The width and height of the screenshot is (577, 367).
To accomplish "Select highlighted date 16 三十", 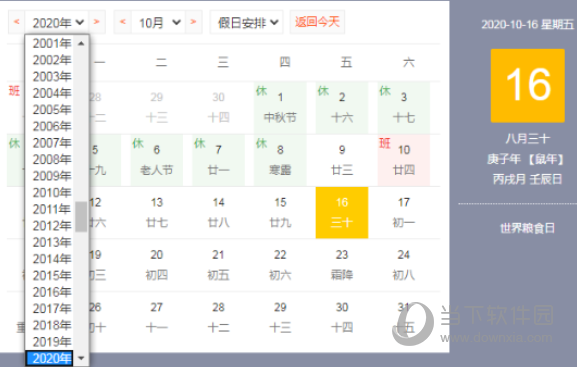I will point(342,212).
